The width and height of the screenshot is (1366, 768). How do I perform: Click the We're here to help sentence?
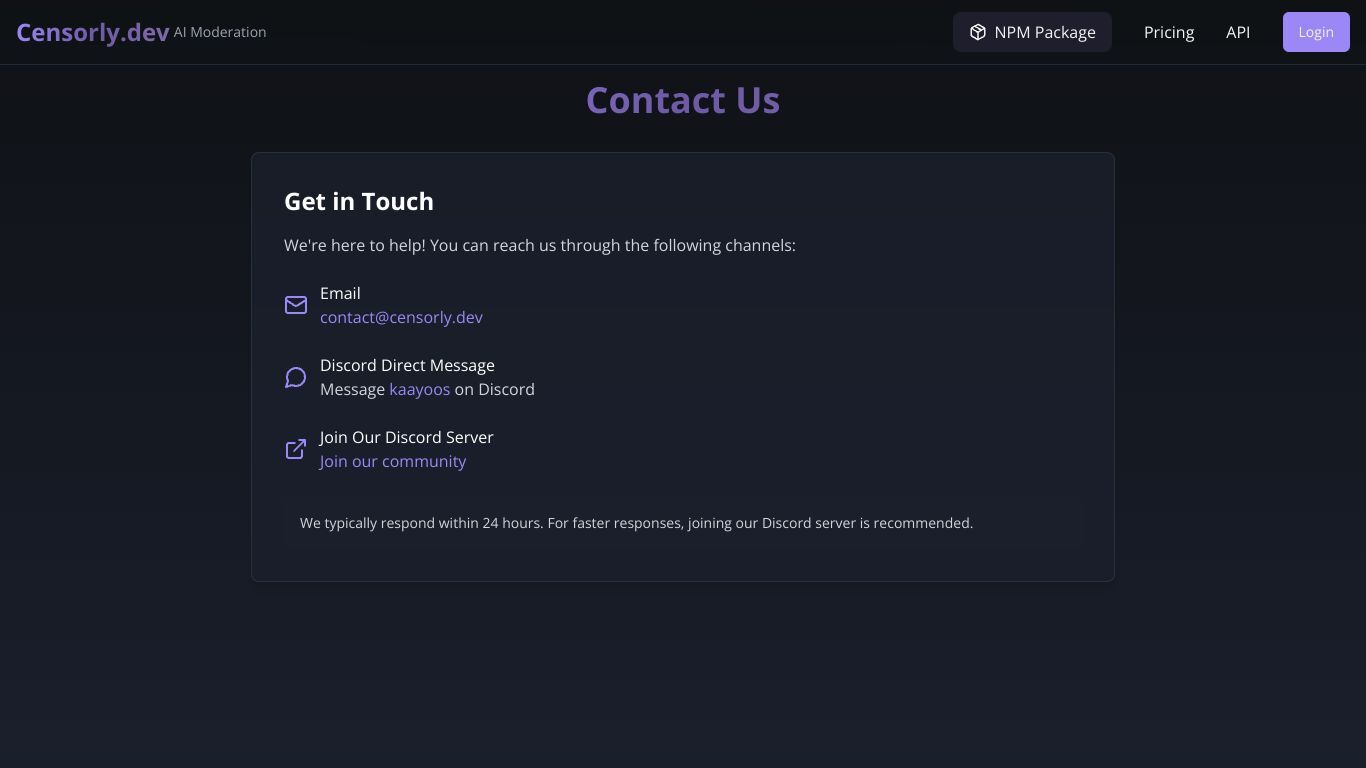540,245
